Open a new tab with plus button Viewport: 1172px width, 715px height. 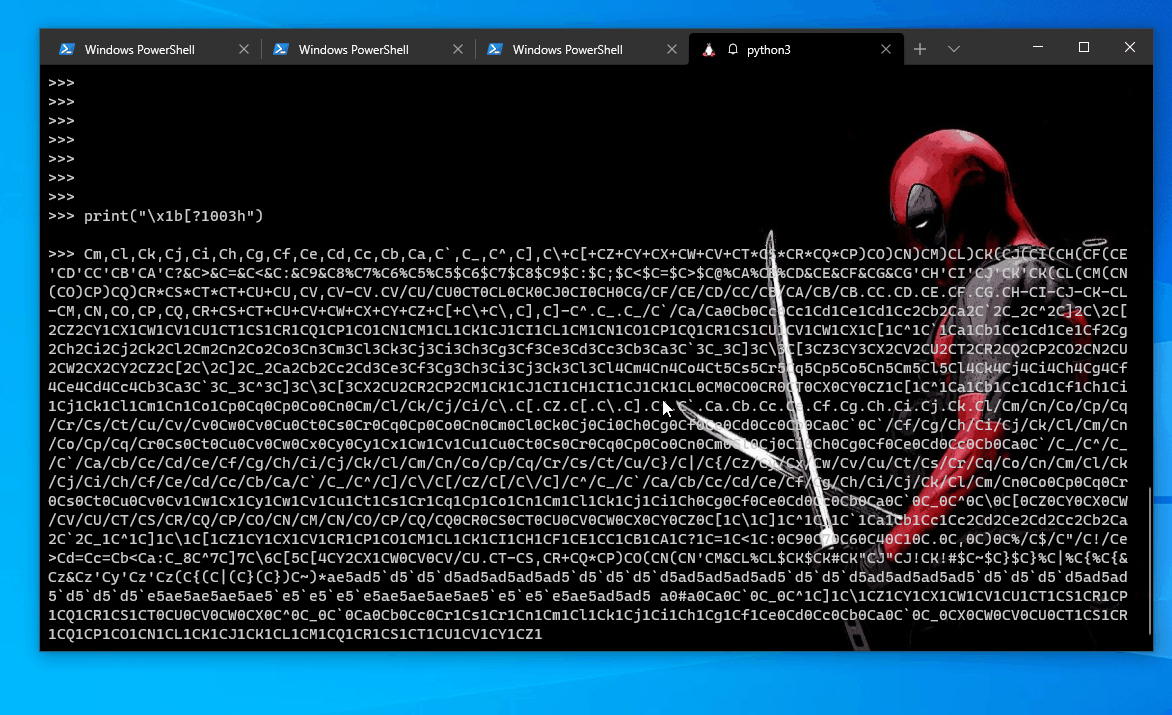920,49
